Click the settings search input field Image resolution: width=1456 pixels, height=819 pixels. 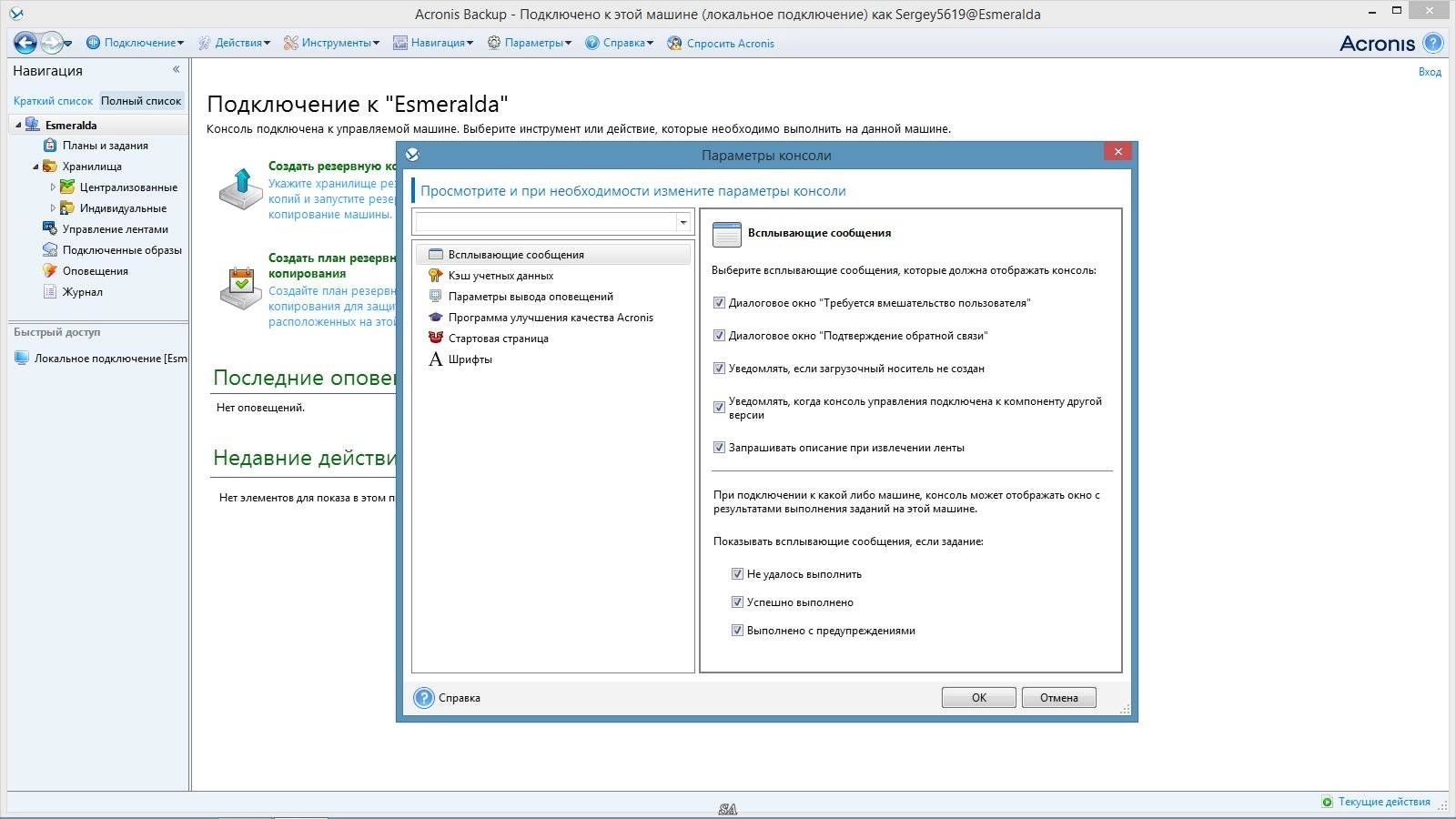click(545, 222)
